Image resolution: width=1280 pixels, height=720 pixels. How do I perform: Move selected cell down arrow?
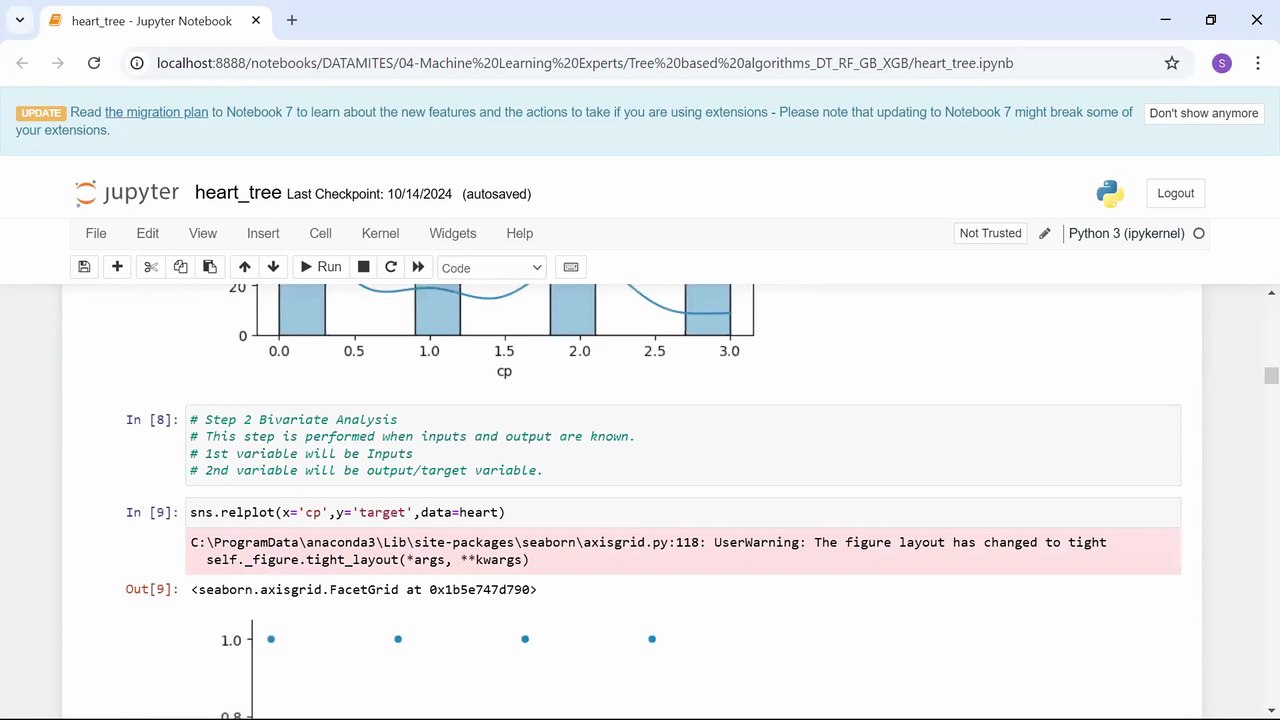[273, 267]
